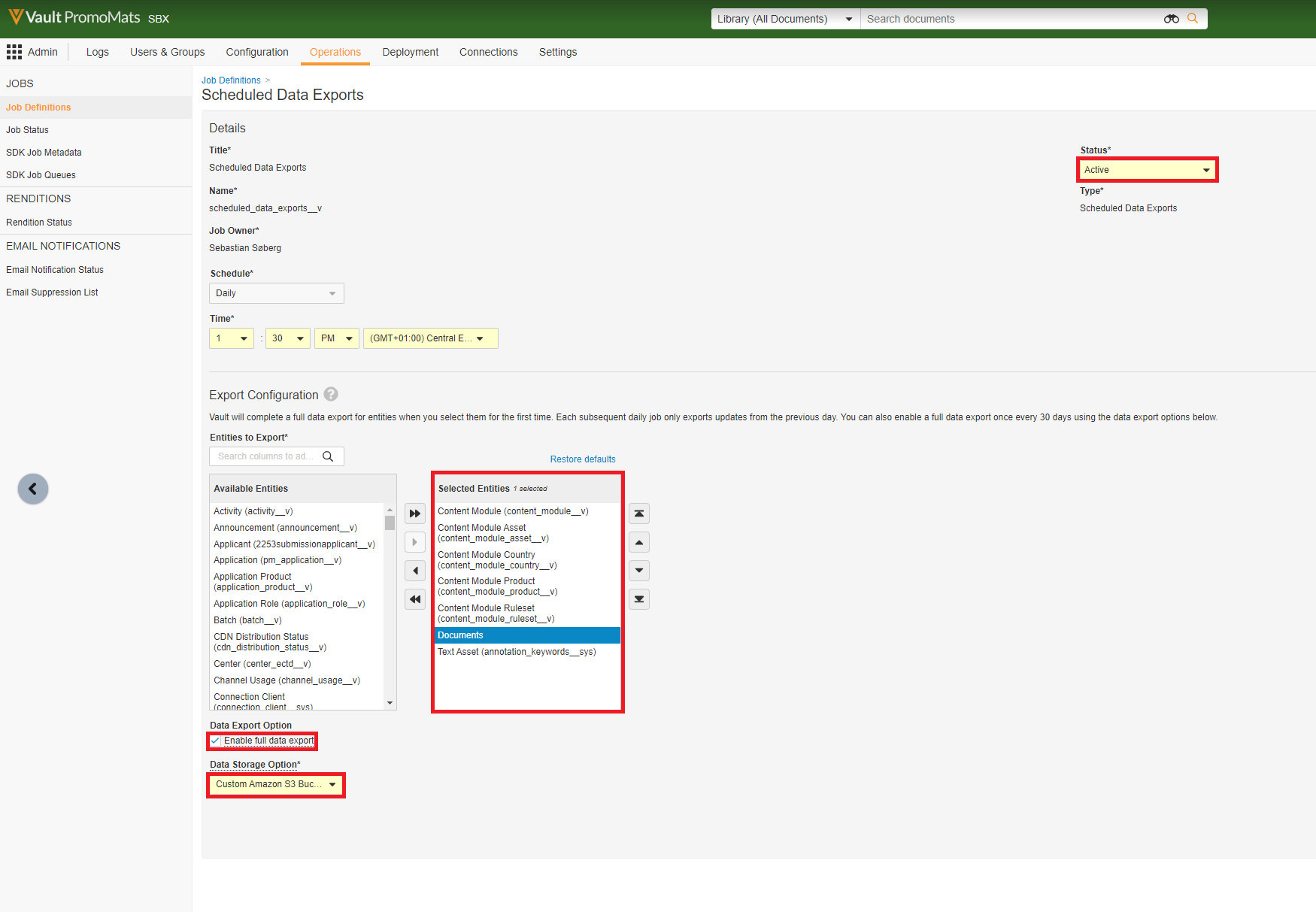This screenshot has height=912, width=1316.
Task: Open the AM/PM time dropdown
Action: coord(336,338)
